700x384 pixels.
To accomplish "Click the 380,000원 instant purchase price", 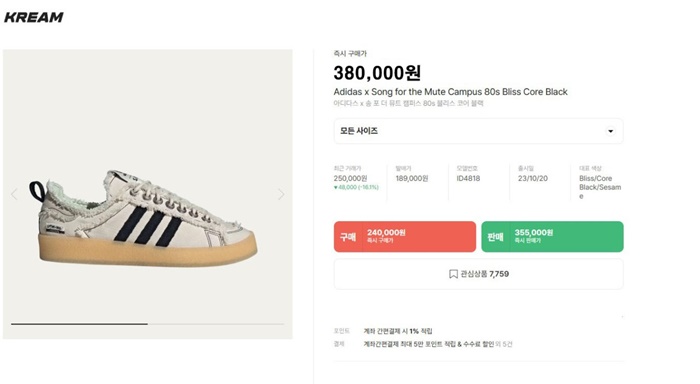I will click(x=377, y=73).
